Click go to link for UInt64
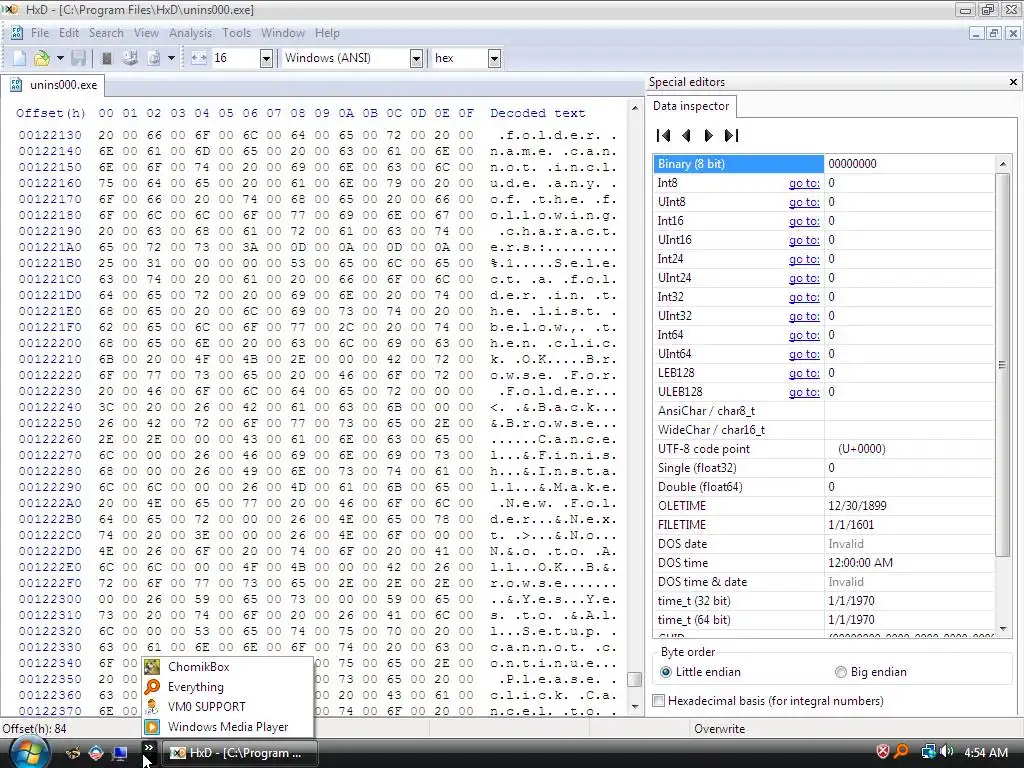1024x768 pixels. (804, 354)
